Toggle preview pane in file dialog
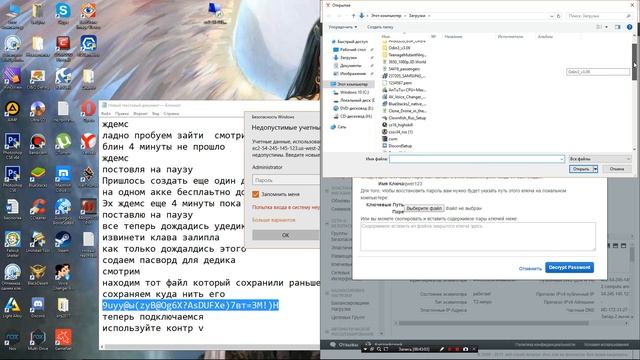This screenshot has height=360, width=640. tap(617, 27)
